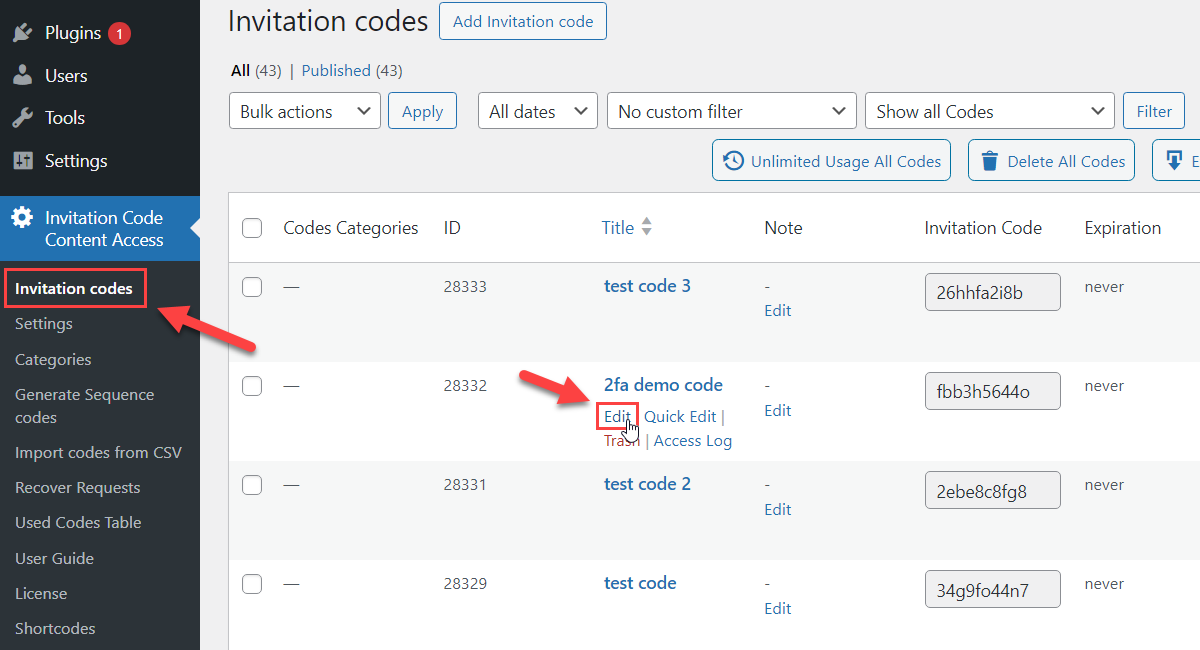1200x650 pixels.
Task: Click the Users person icon in sidebar
Action: 22,76
